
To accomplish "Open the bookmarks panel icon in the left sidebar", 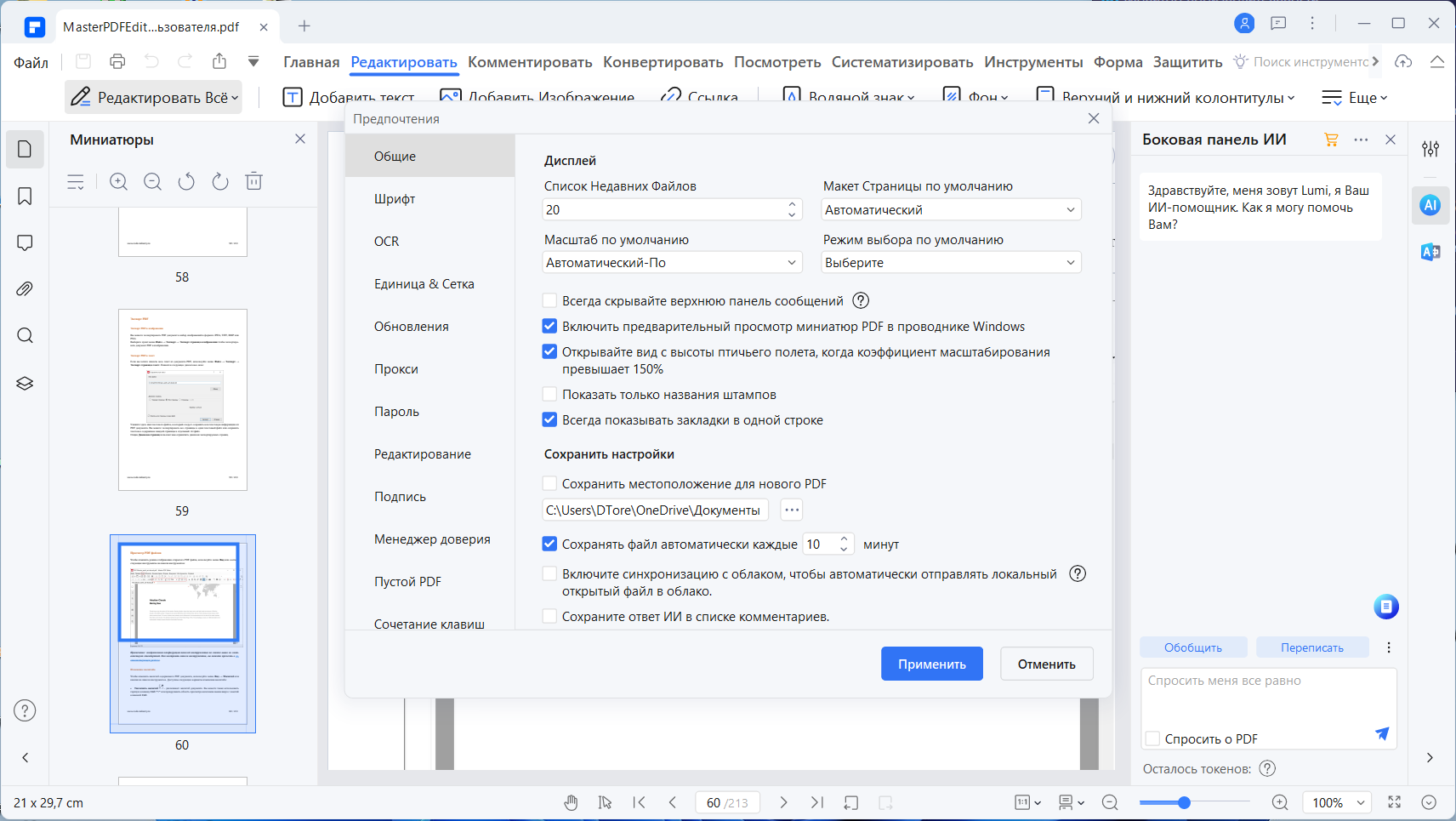I will (25, 197).
